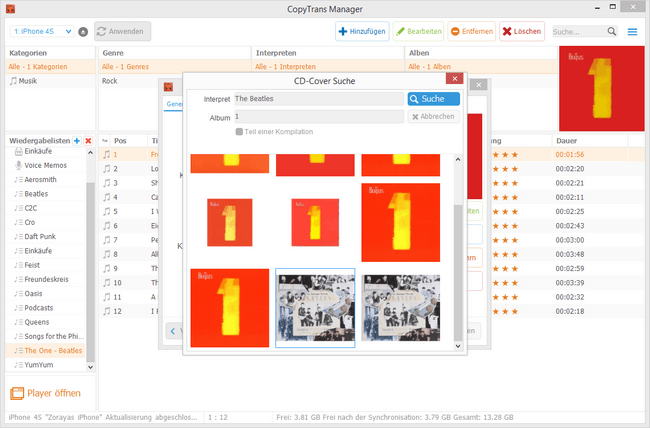This screenshot has height=428, width=650.
Task: Click the Player öffnen window icon
Action: point(17,393)
